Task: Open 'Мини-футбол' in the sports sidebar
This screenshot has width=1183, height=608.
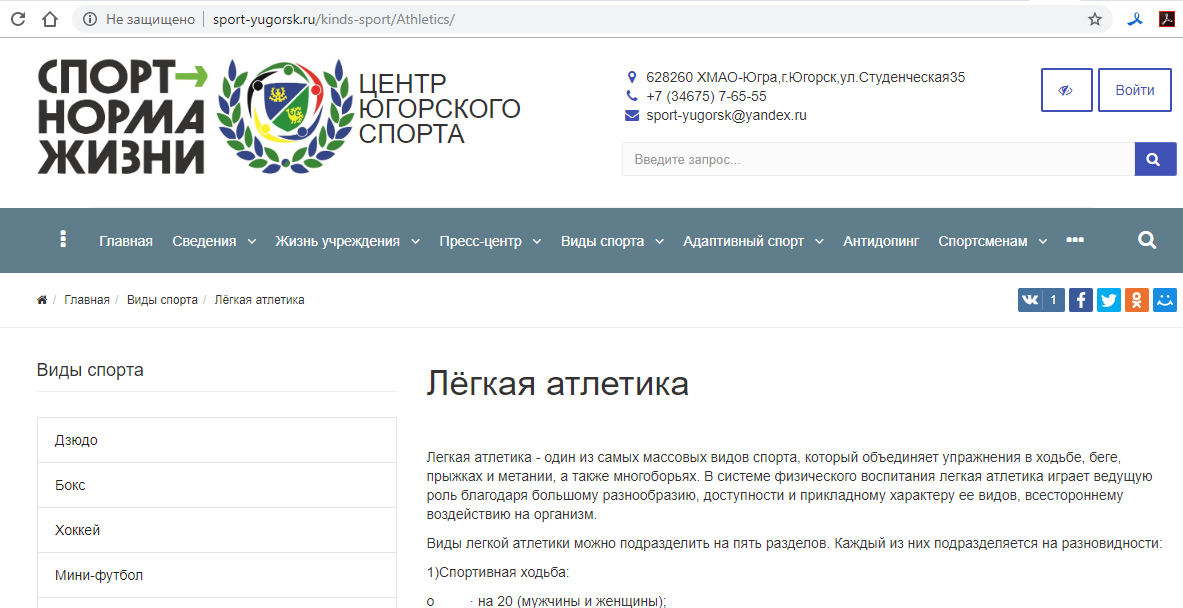Action: pyautogui.click(x=217, y=576)
